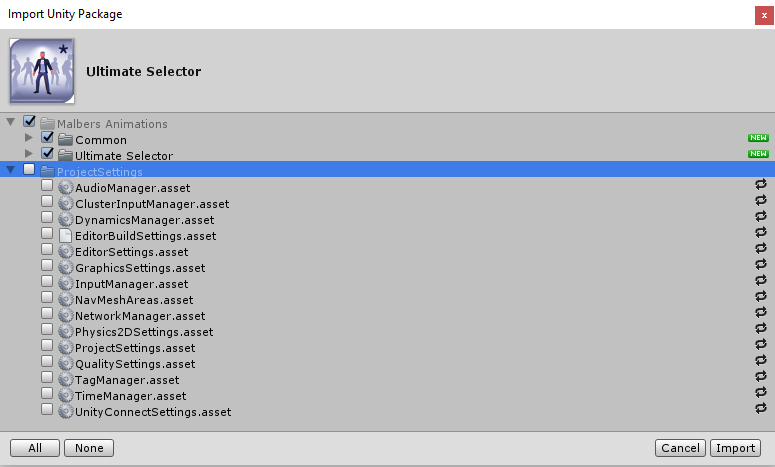The height and width of the screenshot is (467, 775).
Task: Click the ProjectSettings folder icon
Action: (47, 171)
